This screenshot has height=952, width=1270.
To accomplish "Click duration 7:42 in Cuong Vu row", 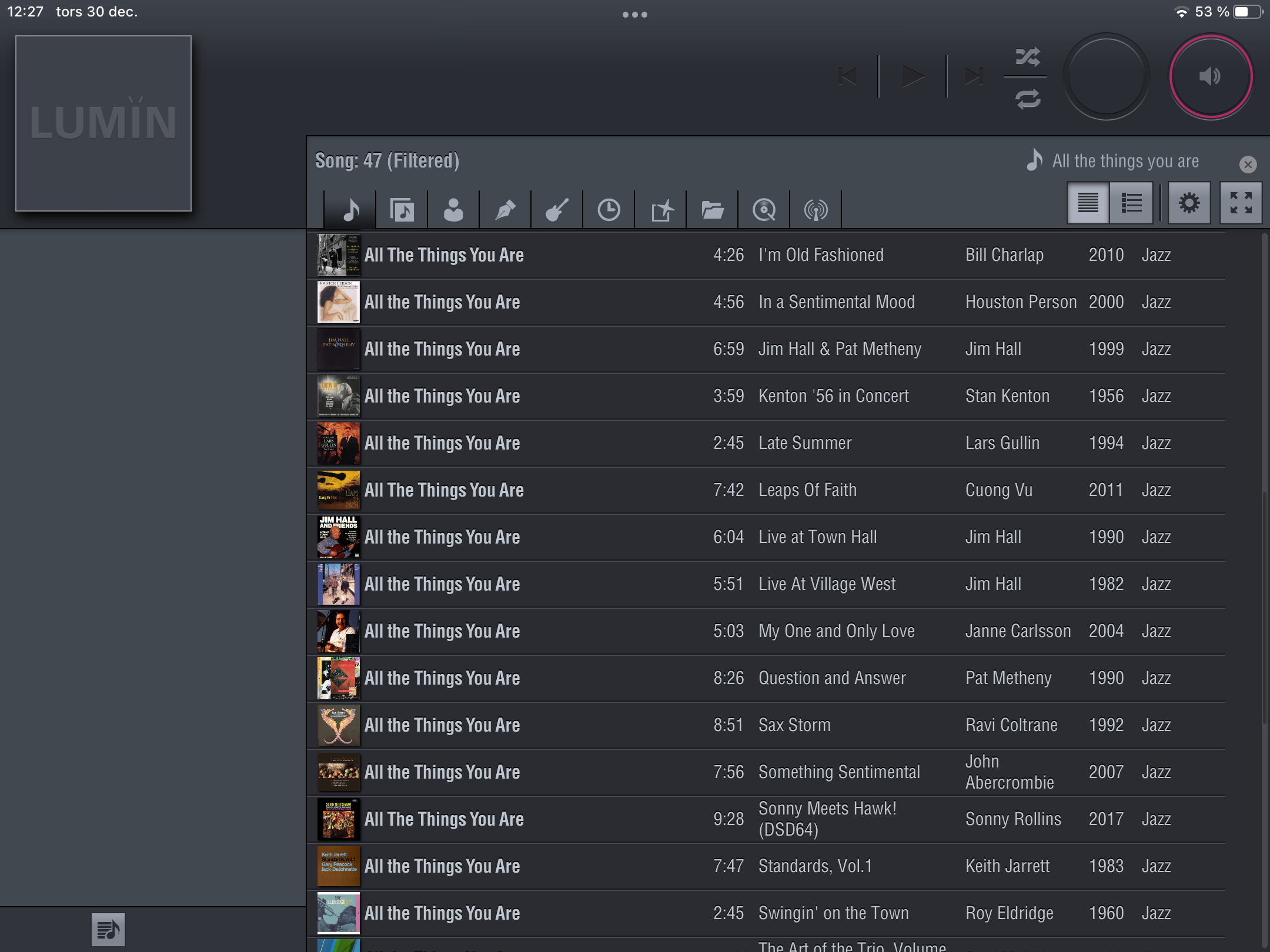I will [x=728, y=490].
